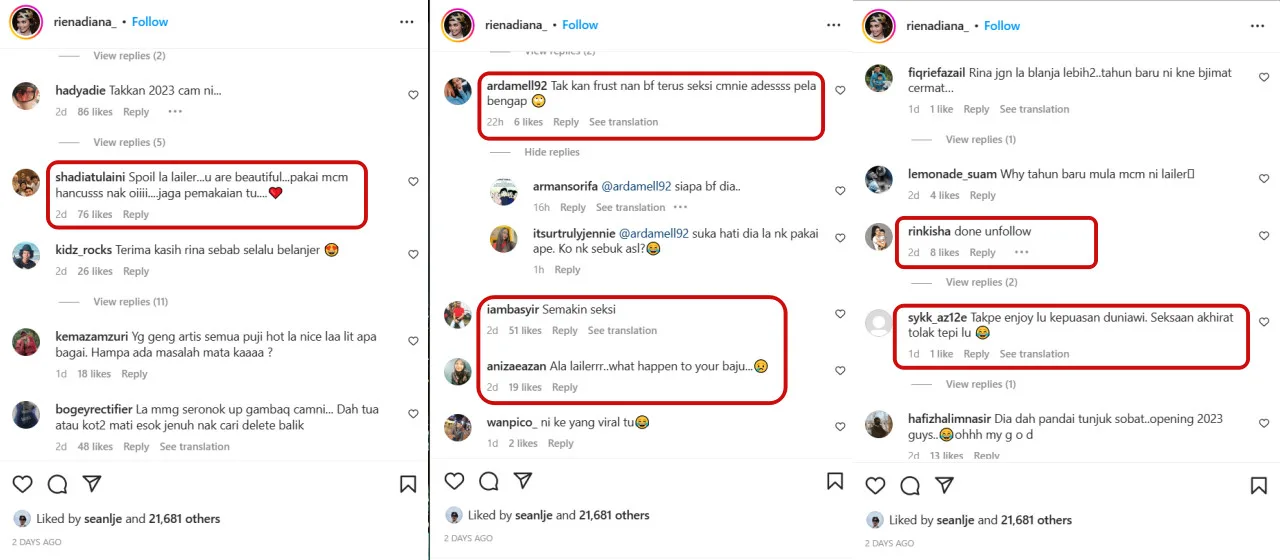See translation of iambasyir's comment
The height and width of the screenshot is (560, 1280).
[622, 330]
